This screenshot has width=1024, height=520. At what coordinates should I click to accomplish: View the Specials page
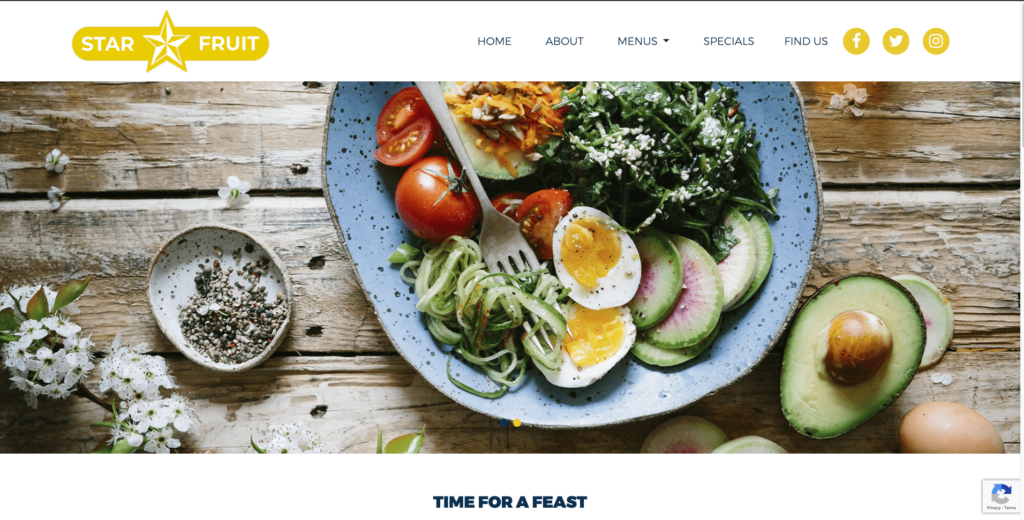pyautogui.click(x=728, y=41)
